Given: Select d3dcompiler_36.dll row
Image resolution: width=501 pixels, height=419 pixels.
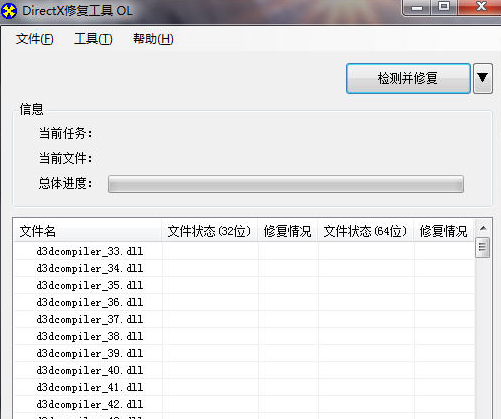Looking at the screenshot, I should pos(244,302).
